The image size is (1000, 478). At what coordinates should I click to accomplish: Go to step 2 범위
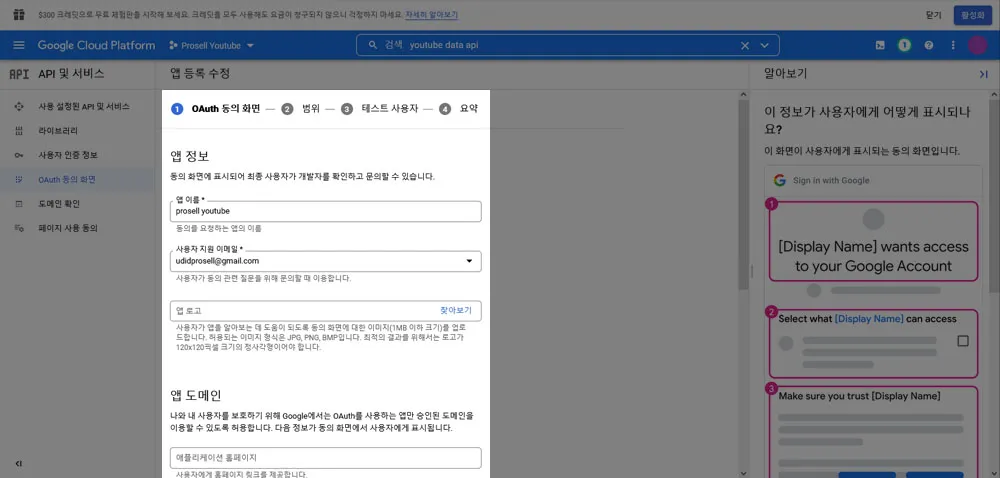[301, 109]
